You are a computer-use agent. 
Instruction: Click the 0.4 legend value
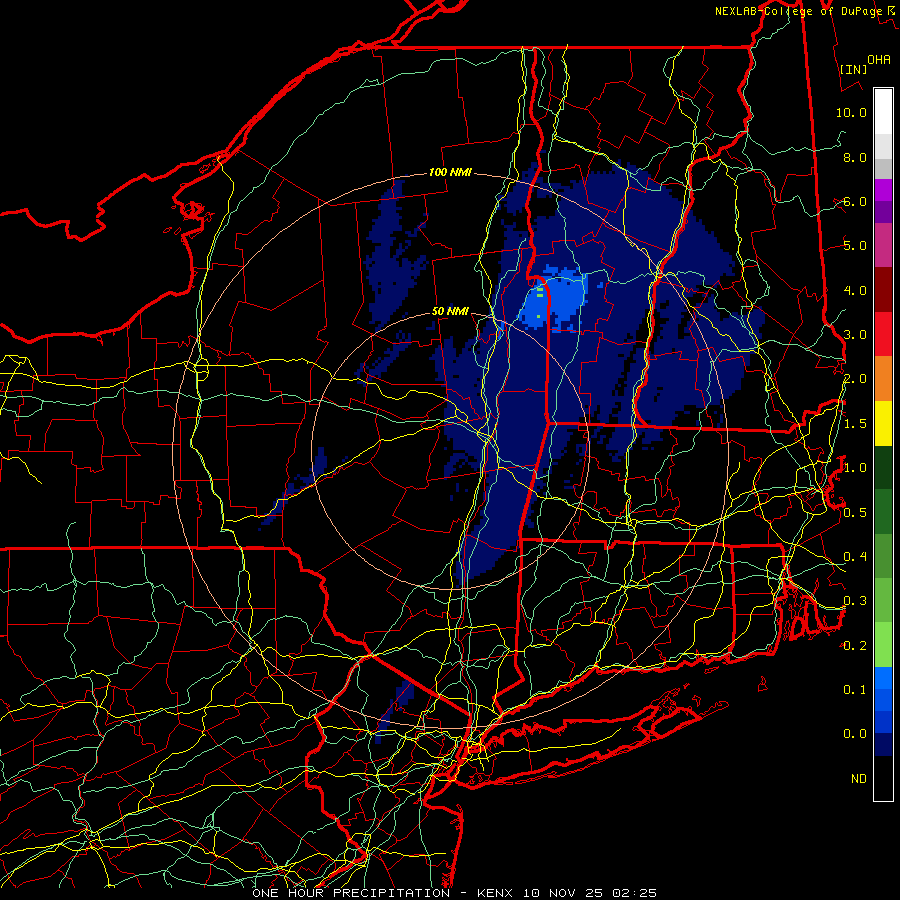(855, 556)
